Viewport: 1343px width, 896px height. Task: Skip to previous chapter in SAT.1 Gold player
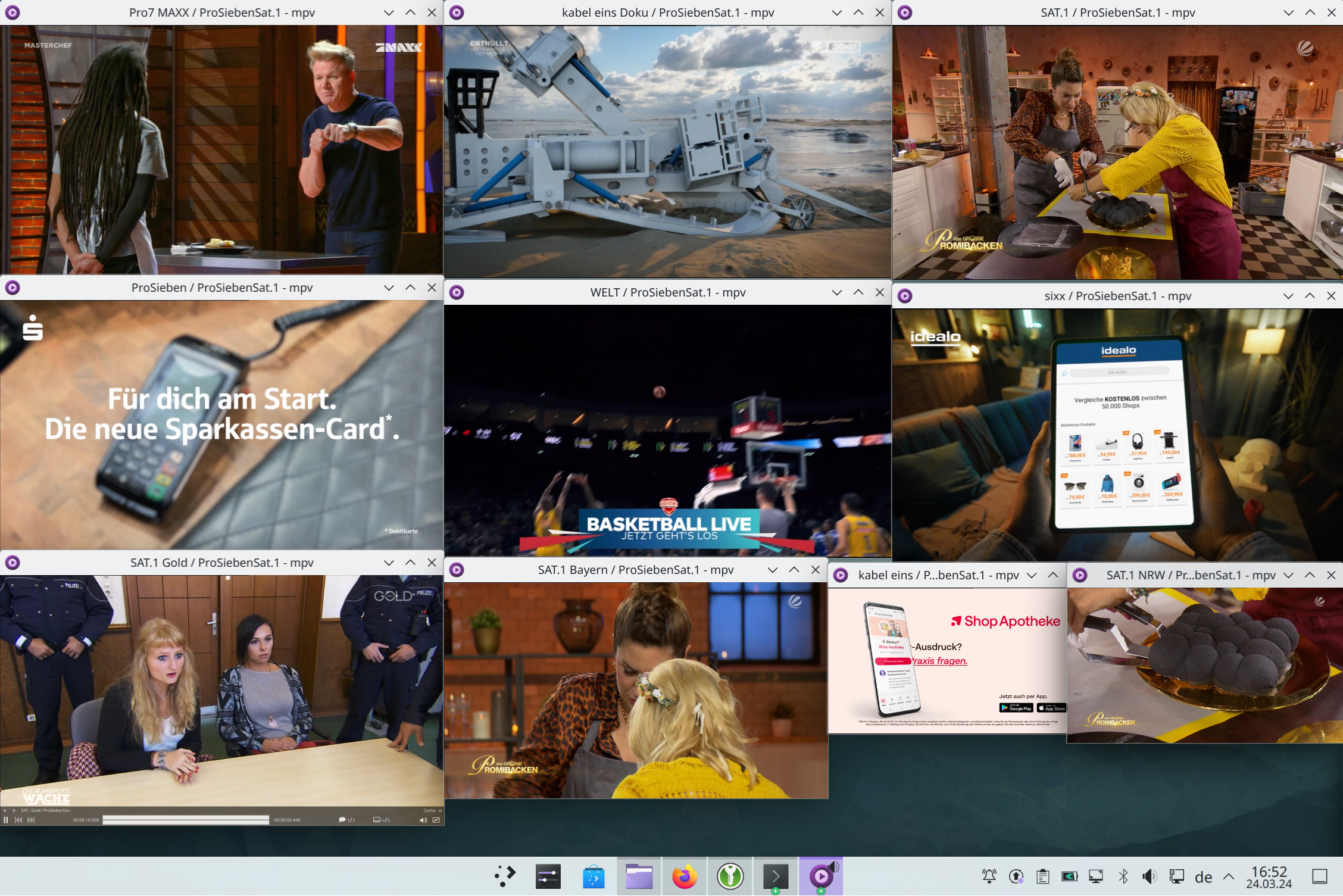pyautogui.click(x=18, y=820)
